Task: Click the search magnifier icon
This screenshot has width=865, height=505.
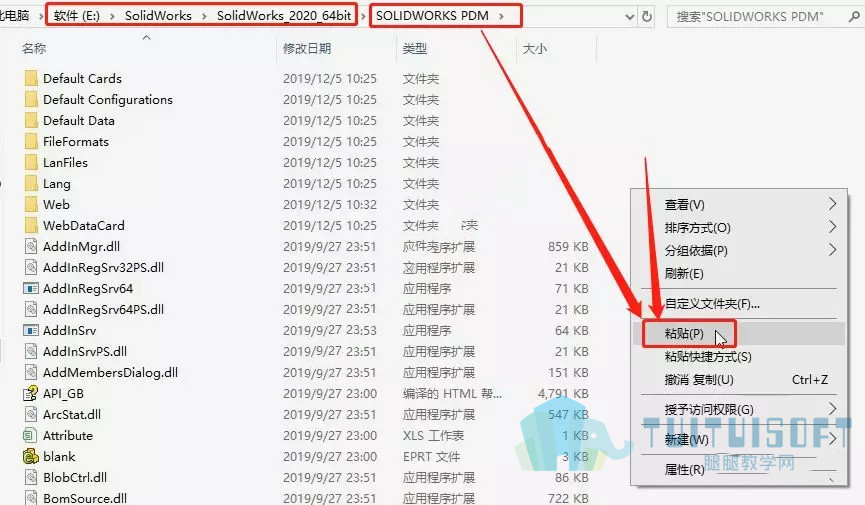Action: click(853, 17)
